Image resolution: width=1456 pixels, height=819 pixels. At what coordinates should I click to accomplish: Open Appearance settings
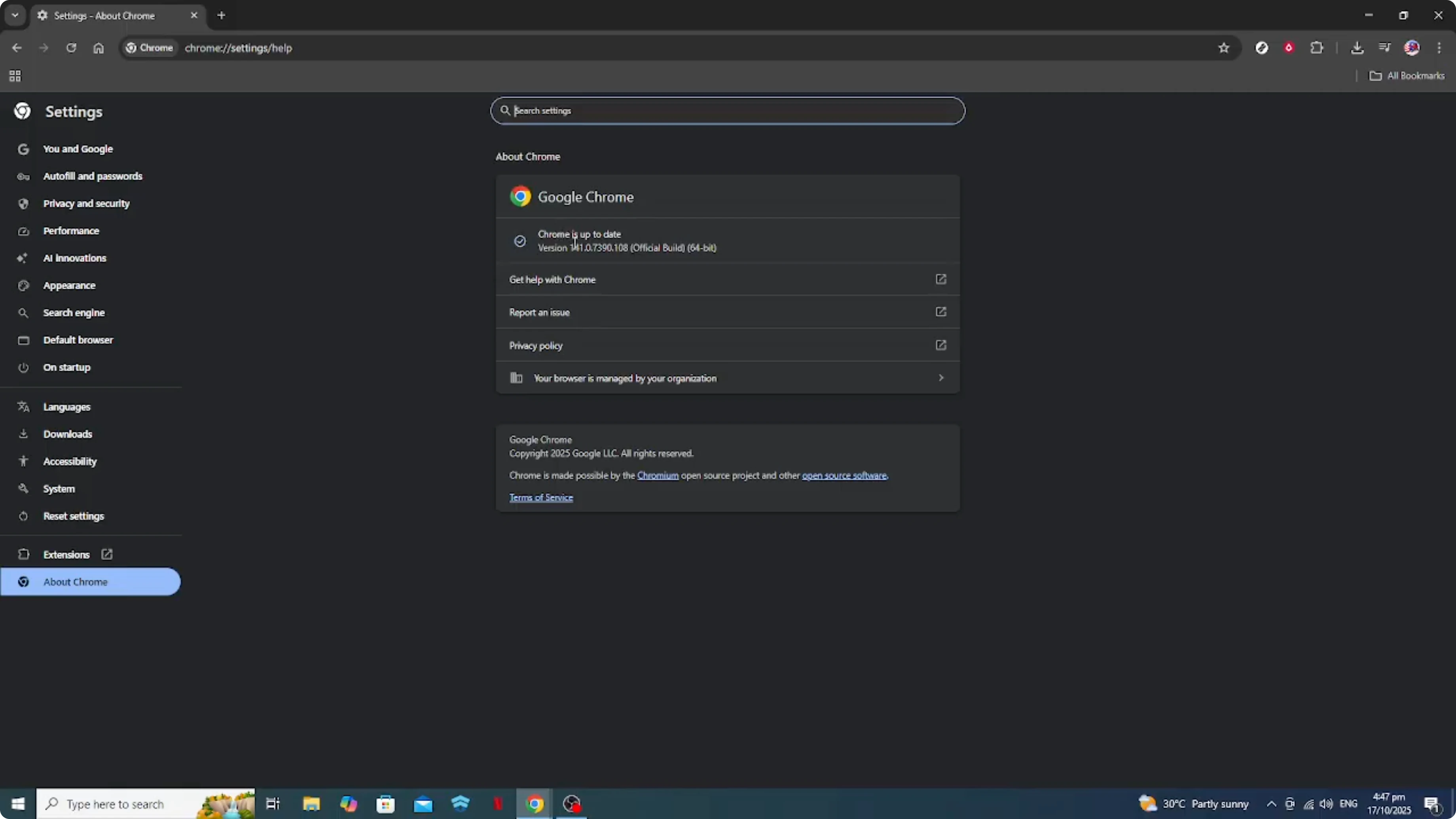(69, 285)
